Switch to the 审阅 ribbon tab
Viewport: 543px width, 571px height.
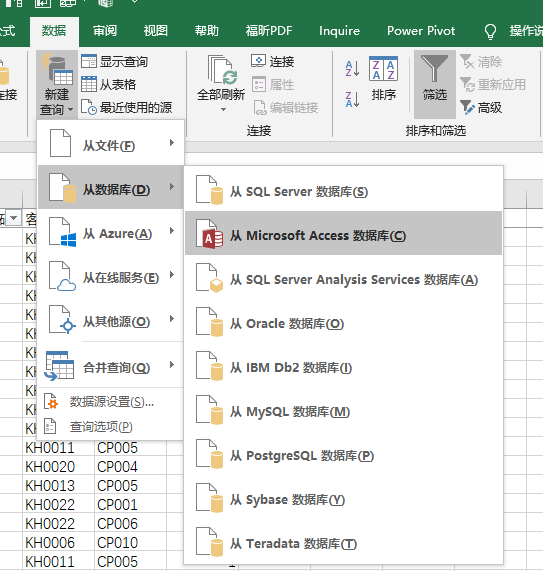(x=105, y=31)
